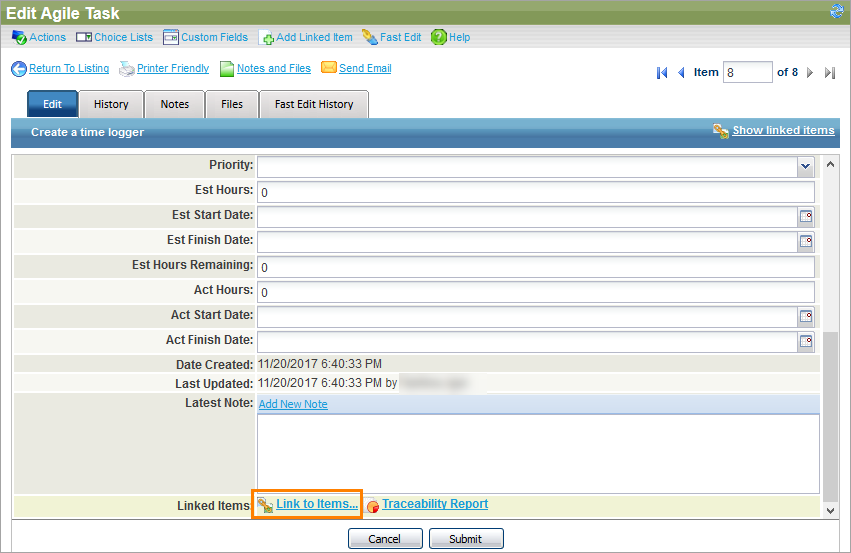Open calendar picker for Act Start Date
This screenshot has height=553, width=851.
click(x=806, y=316)
